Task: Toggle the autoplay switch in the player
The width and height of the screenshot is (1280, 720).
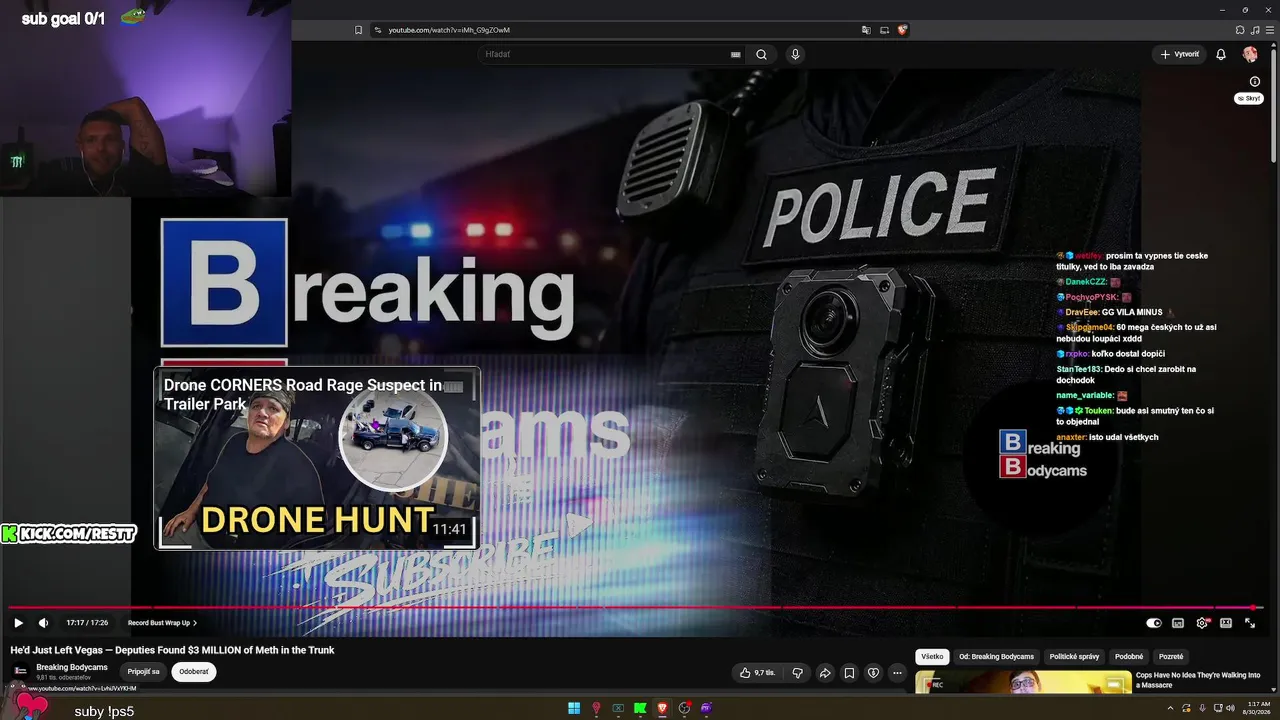Action: (1154, 623)
